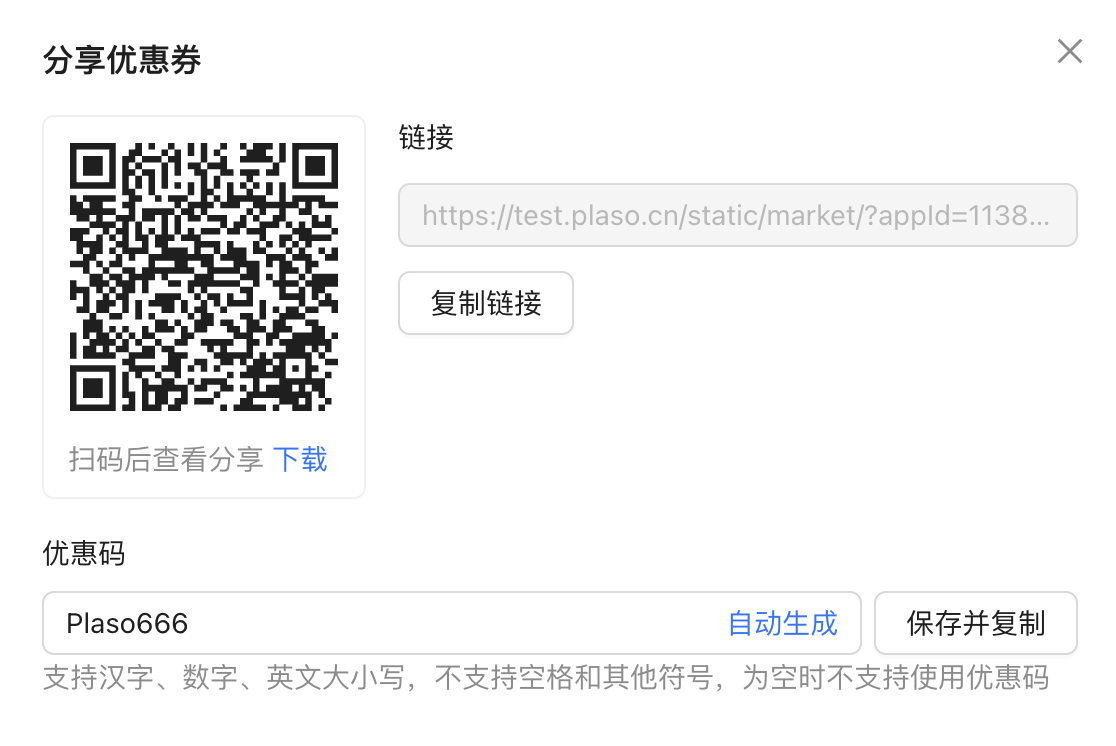Click the 扫码后查看分享 caption text
This screenshot has height=746, width=1116.
click(x=166, y=459)
